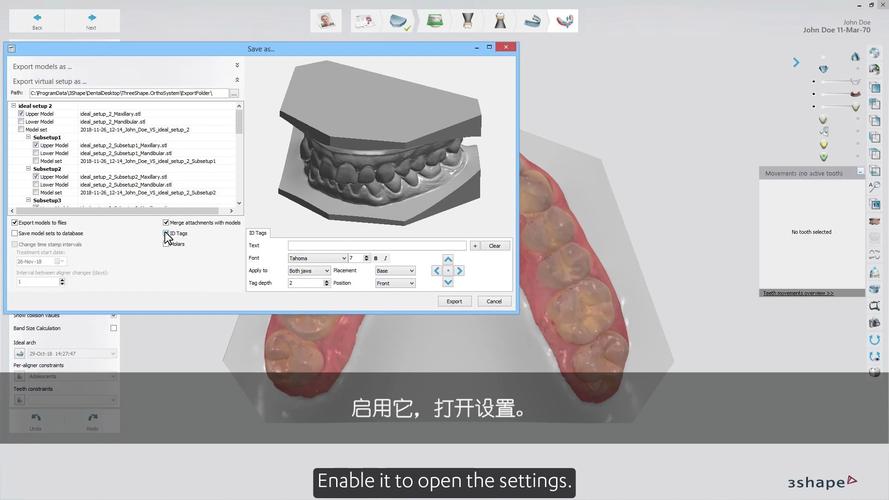Collapse the Subsetup1 tree node

pyautogui.click(x=28, y=137)
